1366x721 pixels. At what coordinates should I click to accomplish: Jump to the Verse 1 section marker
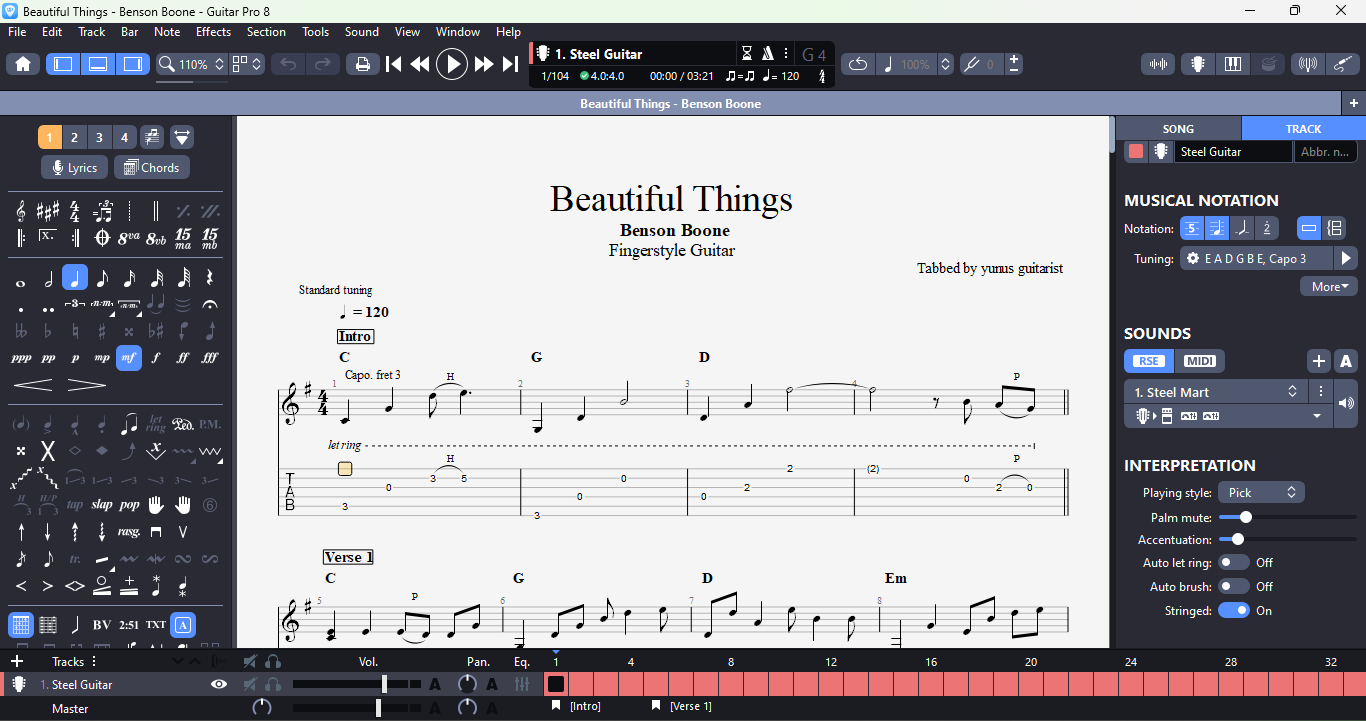click(682, 707)
